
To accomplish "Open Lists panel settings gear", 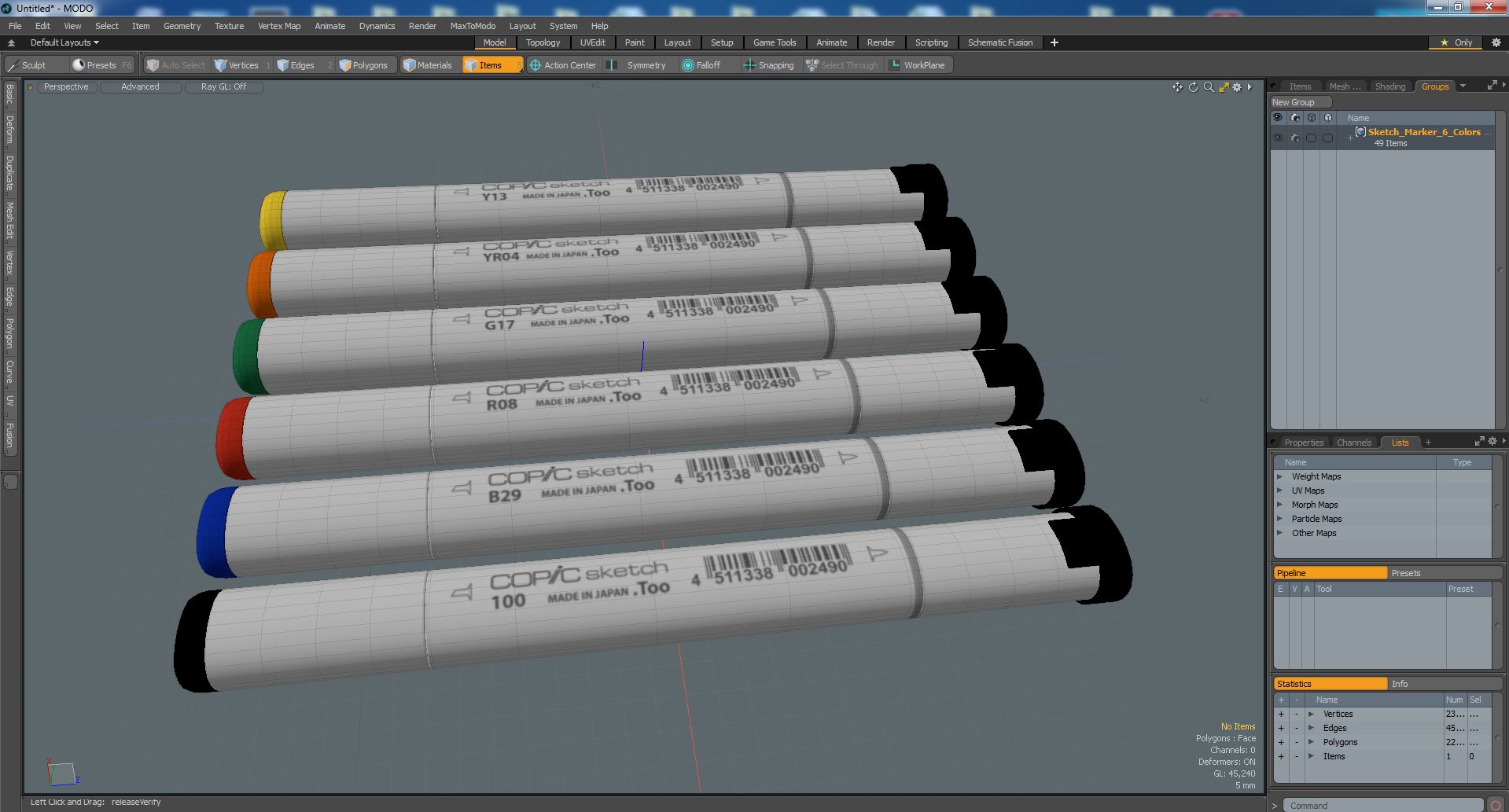I will (x=1492, y=442).
